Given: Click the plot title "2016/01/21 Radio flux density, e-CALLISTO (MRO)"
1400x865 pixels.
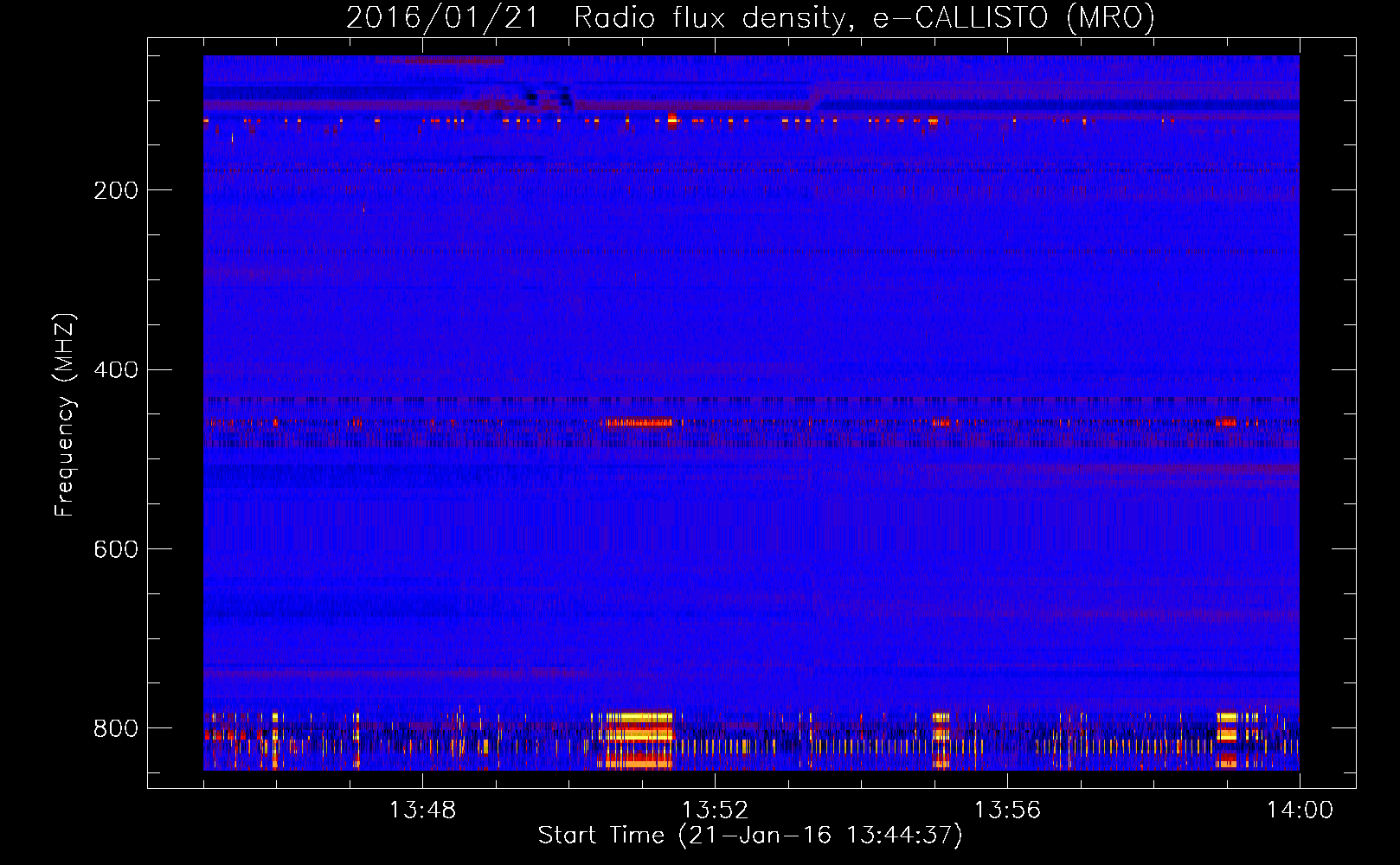Looking at the screenshot, I should (x=750, y=17).
